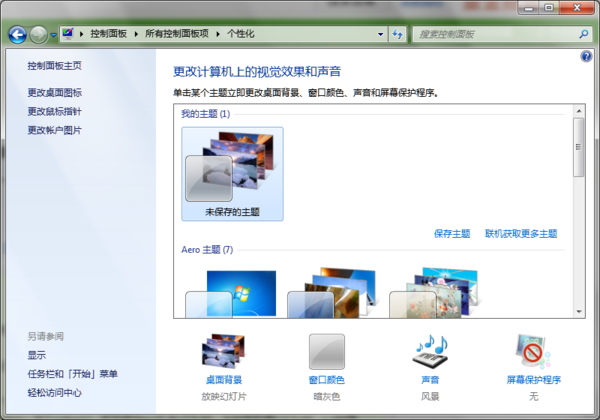Open recent pages dropdown beside navigation arrows
The height and width of the screenshot is (420, 600).
pyautogui.click(x=53, y=35)
